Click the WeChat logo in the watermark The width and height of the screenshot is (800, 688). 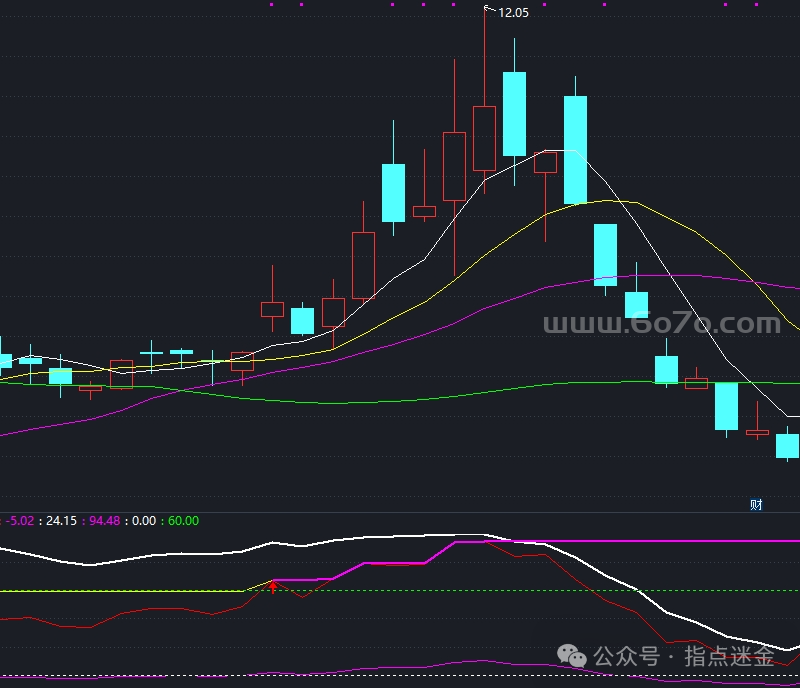tap(571, 656)
